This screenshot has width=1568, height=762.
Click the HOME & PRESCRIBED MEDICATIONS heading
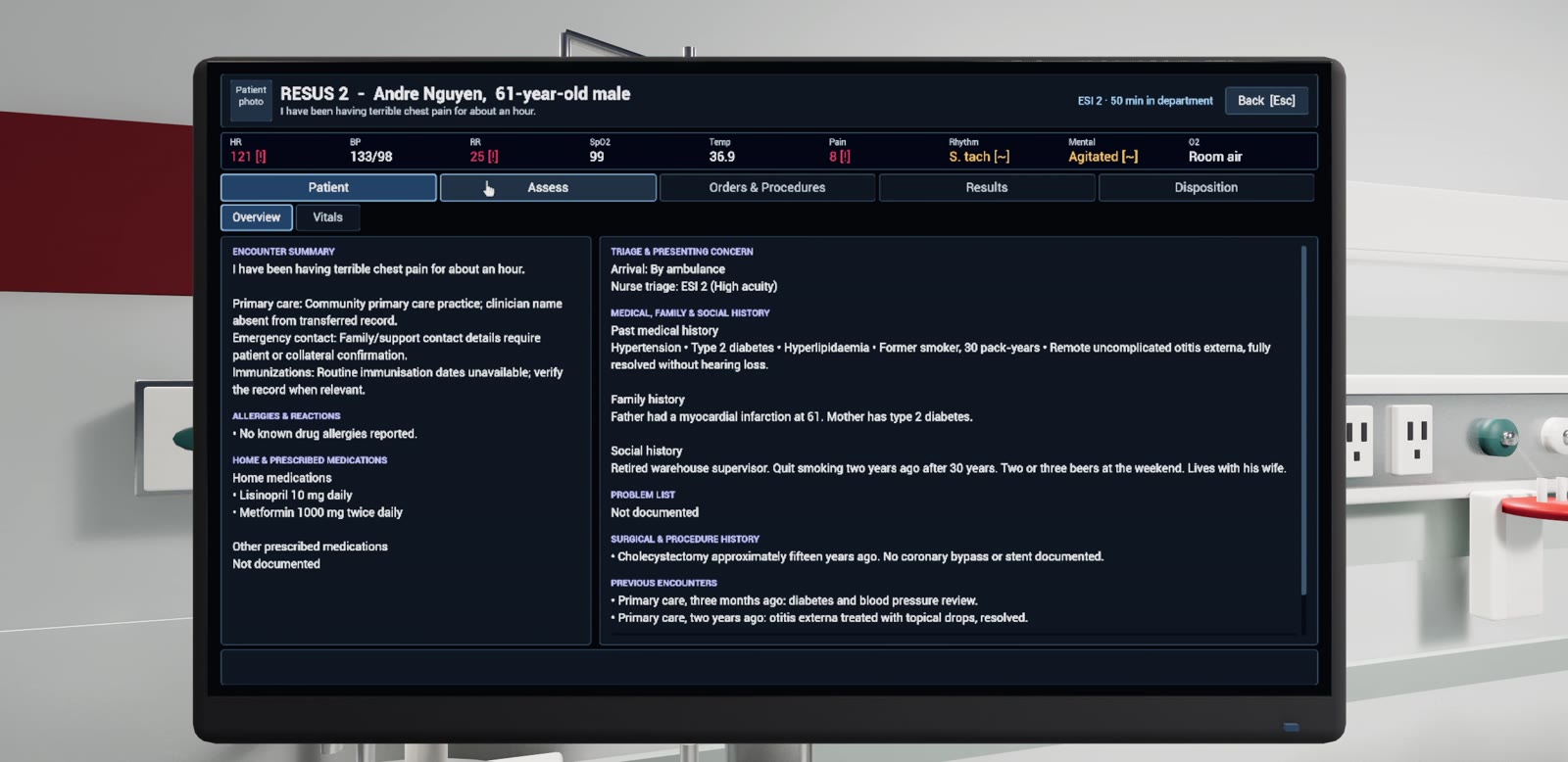click(x=310, y=460)
